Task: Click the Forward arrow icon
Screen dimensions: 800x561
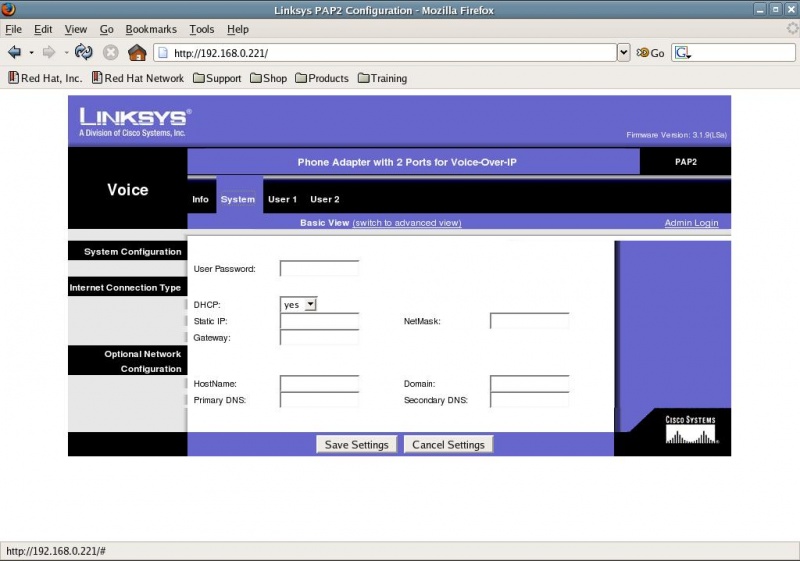Action: click(x=48, y=52)
